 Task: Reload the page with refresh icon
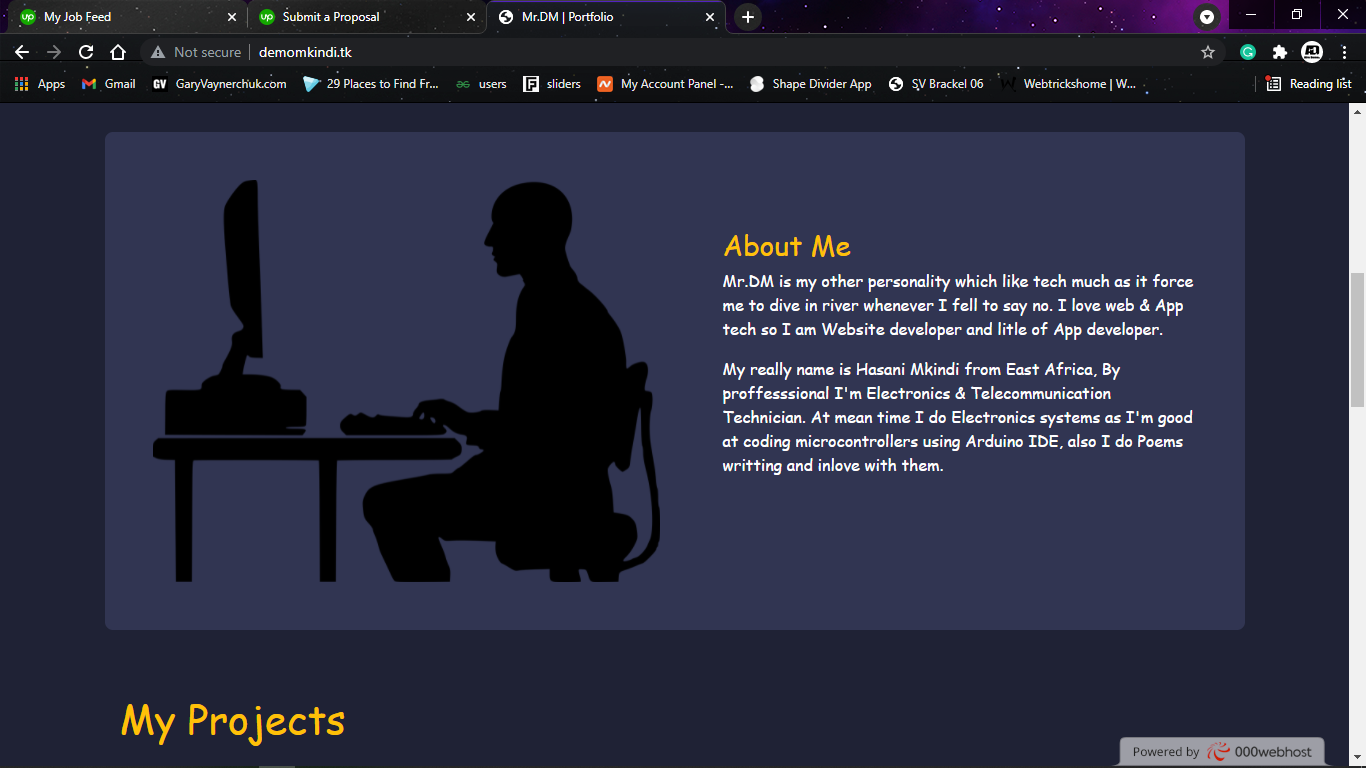(86, 52)
